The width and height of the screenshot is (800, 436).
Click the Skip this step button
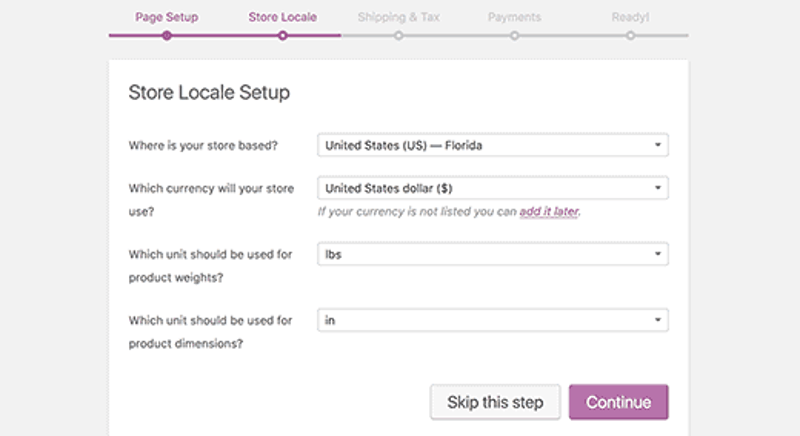tap(495, 402)
